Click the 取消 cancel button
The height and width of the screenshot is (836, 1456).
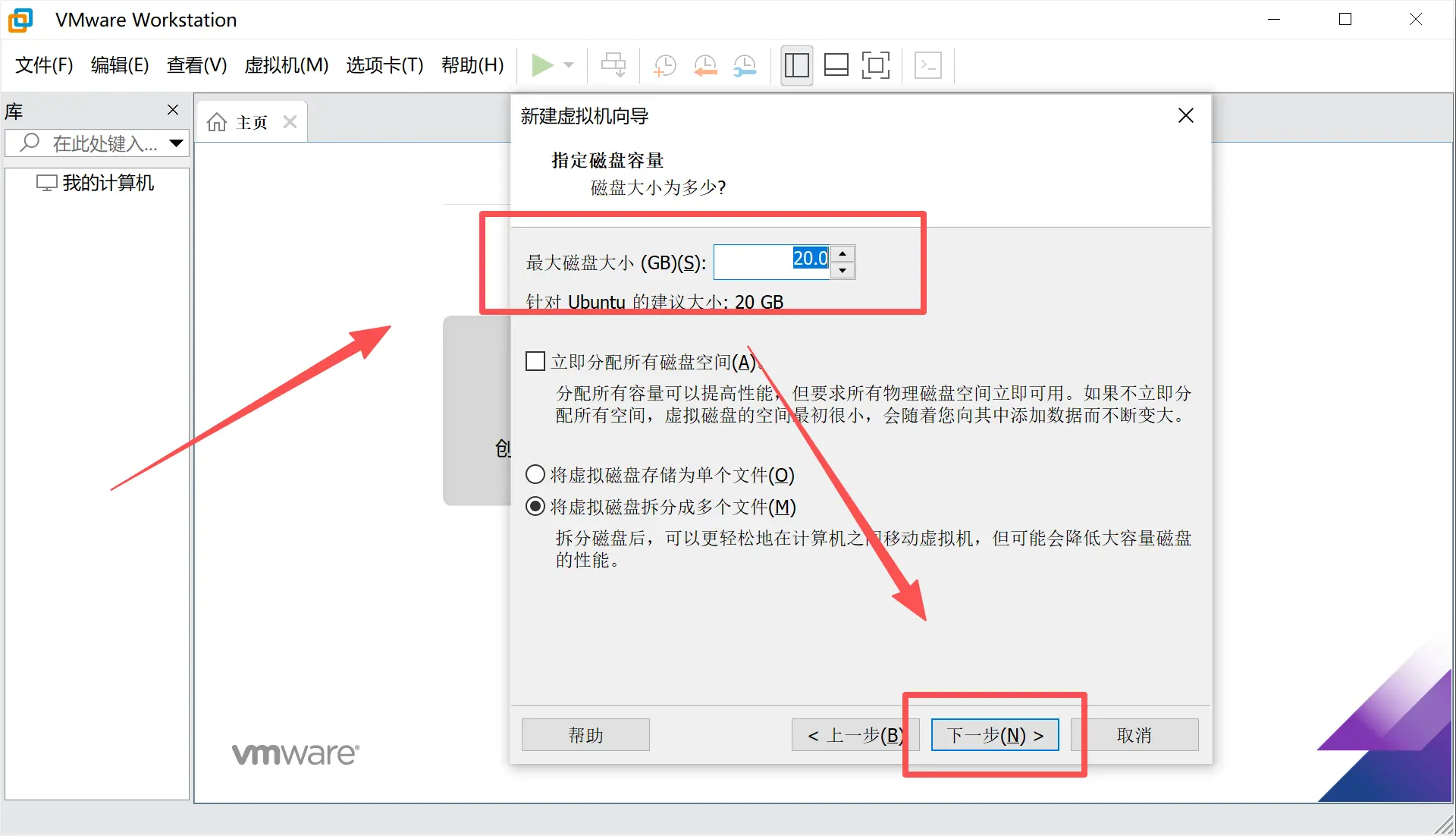pyautogui.click(x=1134, y=734)
